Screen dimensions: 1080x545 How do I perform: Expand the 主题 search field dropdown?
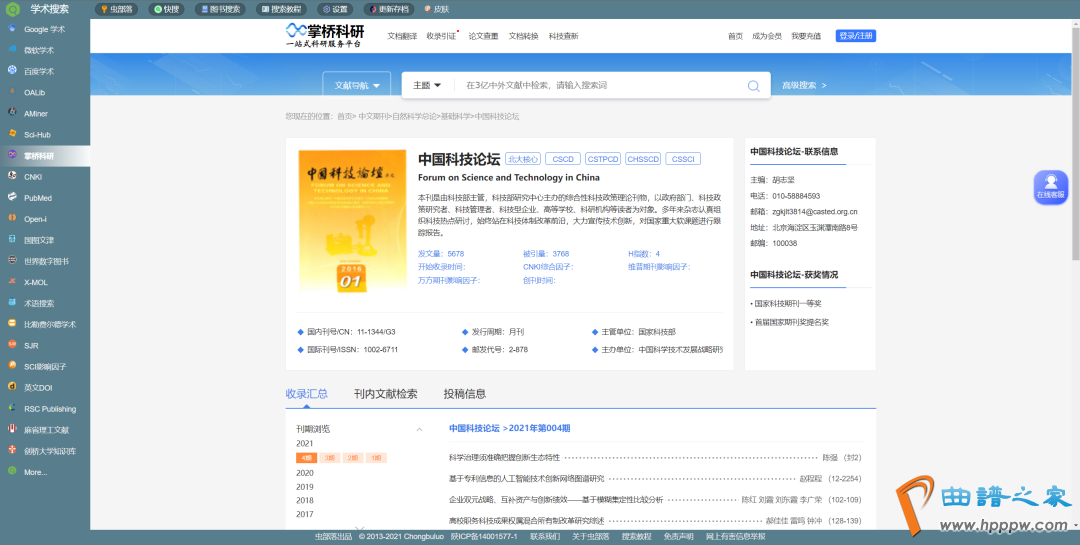[427, 86]
